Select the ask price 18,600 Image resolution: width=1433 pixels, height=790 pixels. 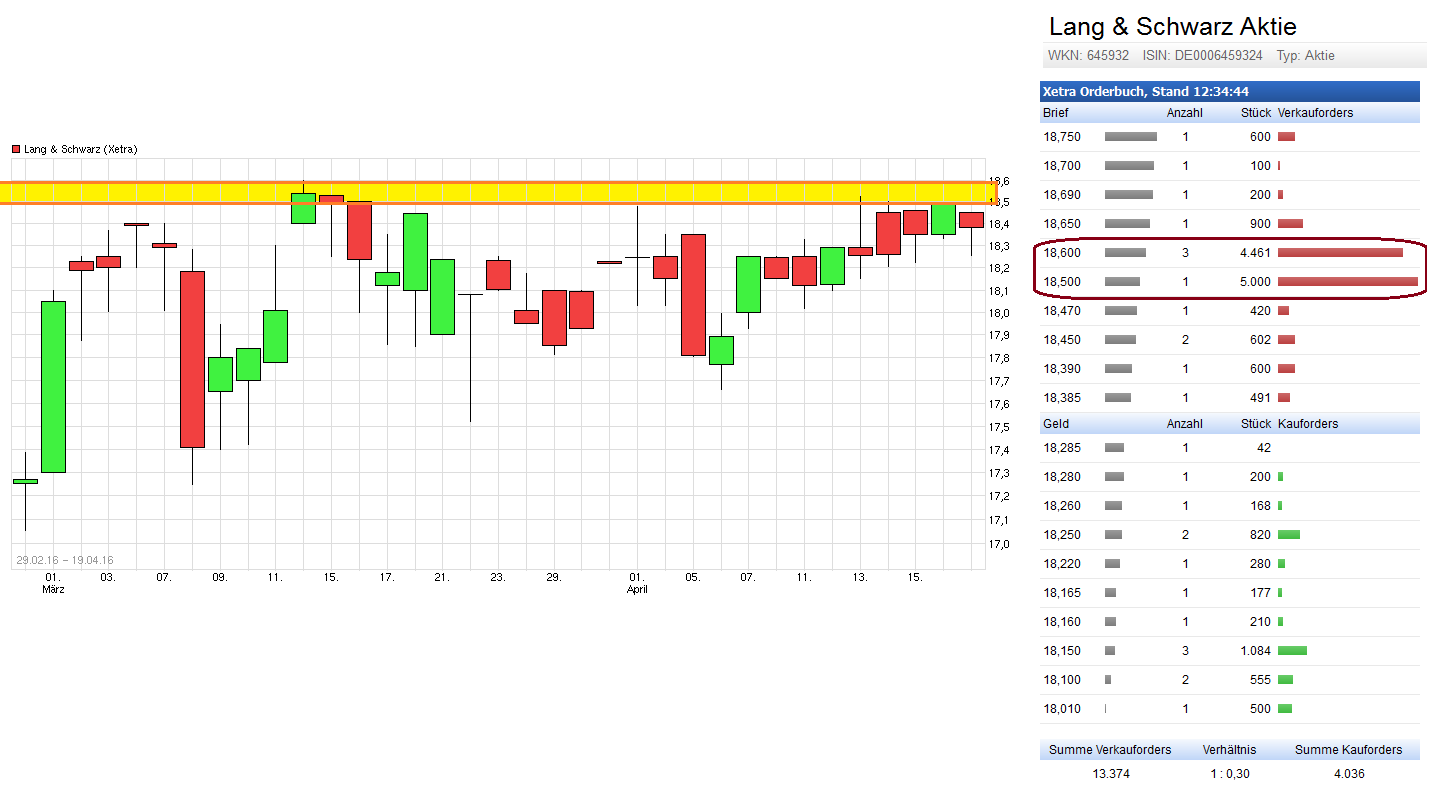(x=1062, y=253)
